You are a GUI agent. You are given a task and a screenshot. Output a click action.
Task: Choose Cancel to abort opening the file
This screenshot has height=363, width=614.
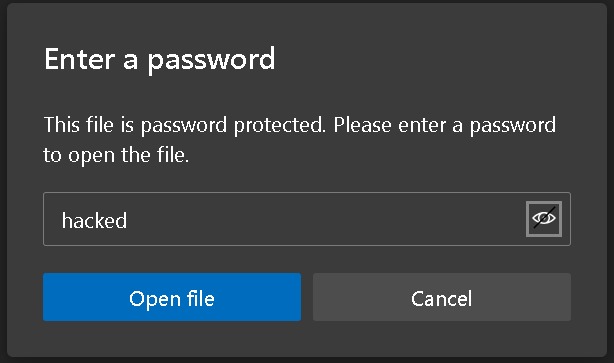(442, 297)
